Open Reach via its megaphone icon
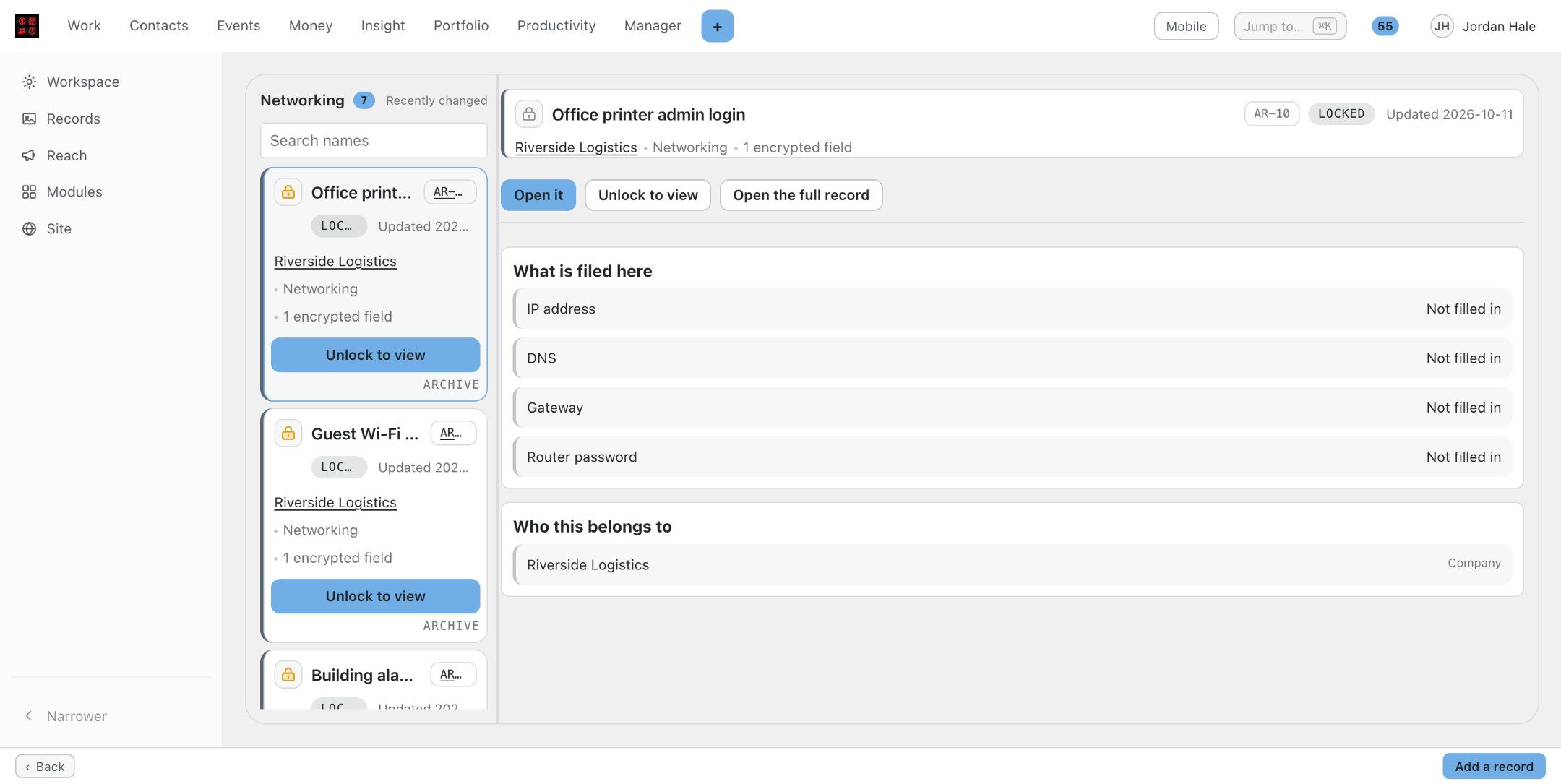 (x=29, y=155)
